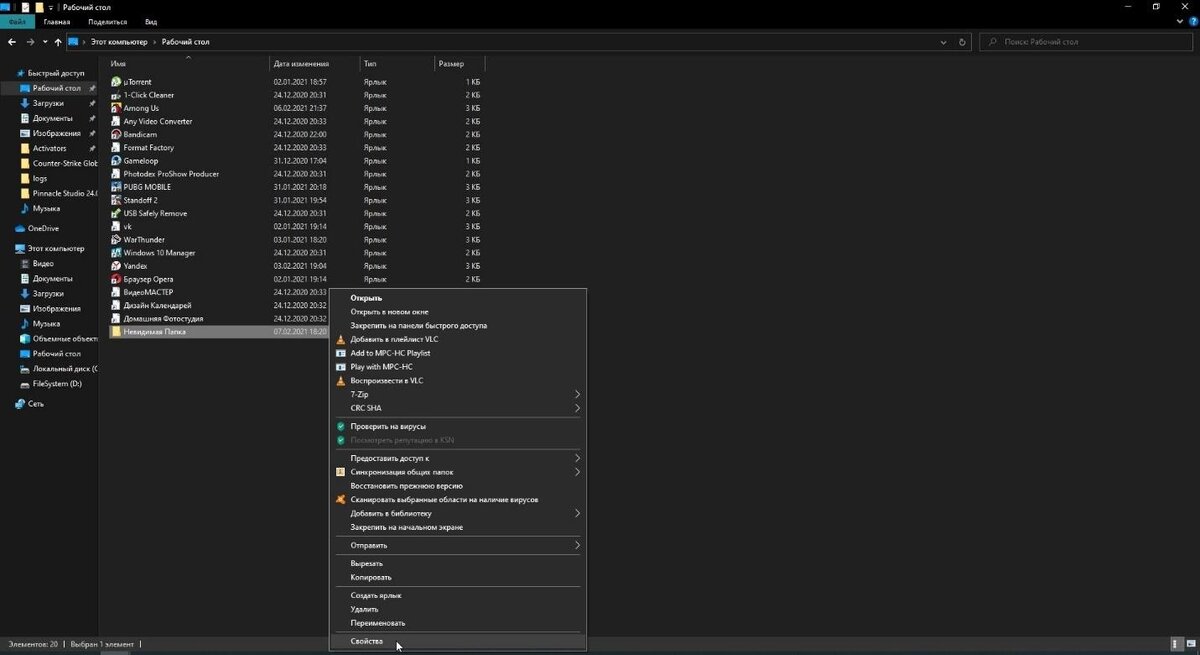Choose Открыть в новом окне
Screen dimensions: 1200x655
click(x=457, y=312)
